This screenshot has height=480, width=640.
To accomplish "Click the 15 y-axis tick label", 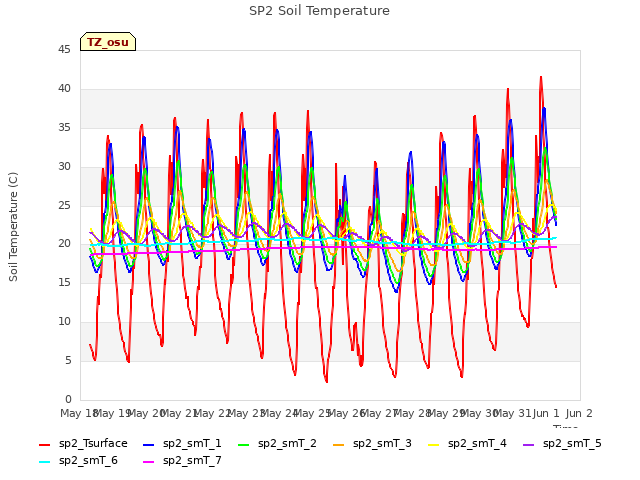I will [64, 283].
